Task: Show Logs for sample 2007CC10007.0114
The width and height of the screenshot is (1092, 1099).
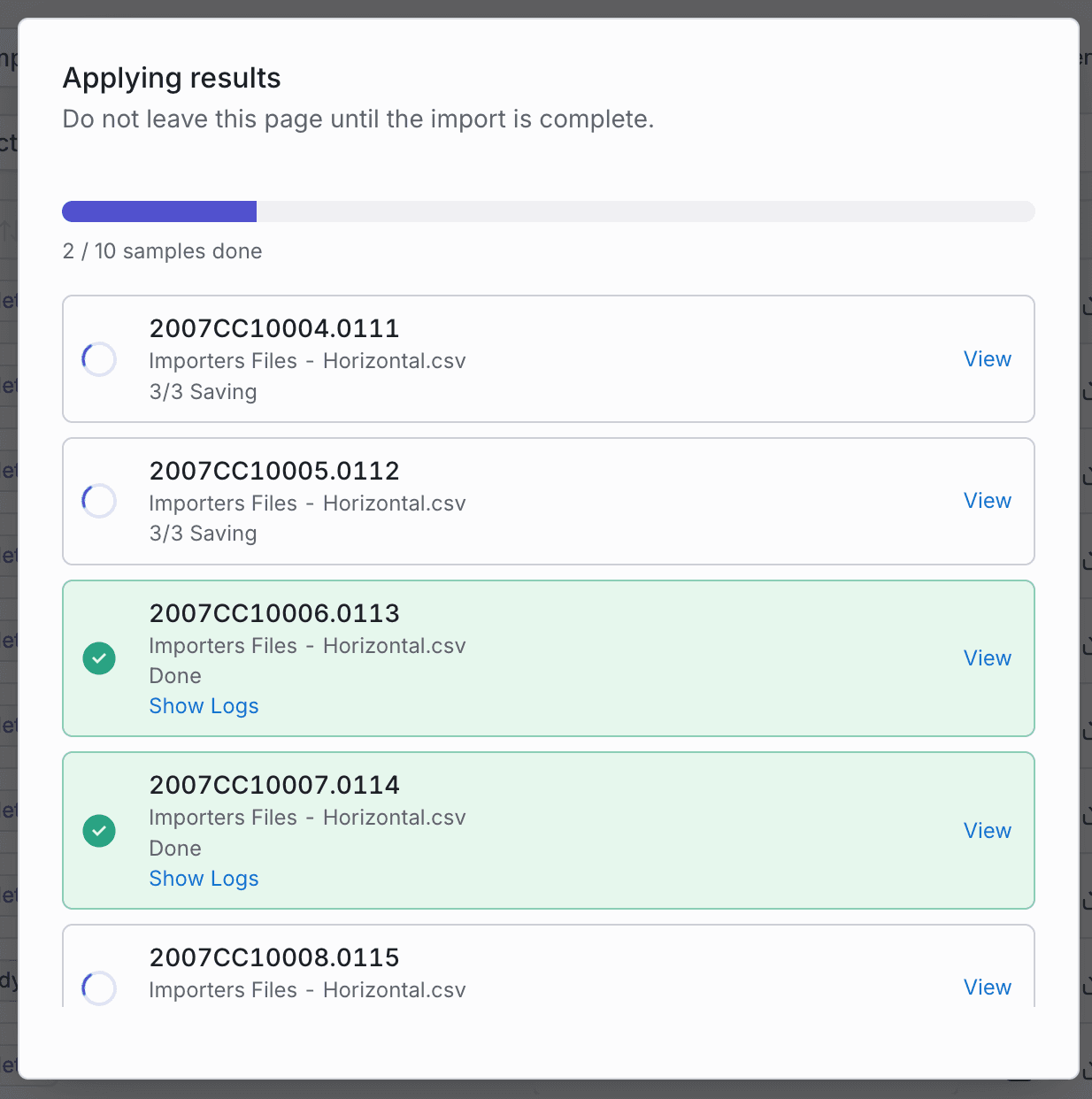Action: pos(204,879)
